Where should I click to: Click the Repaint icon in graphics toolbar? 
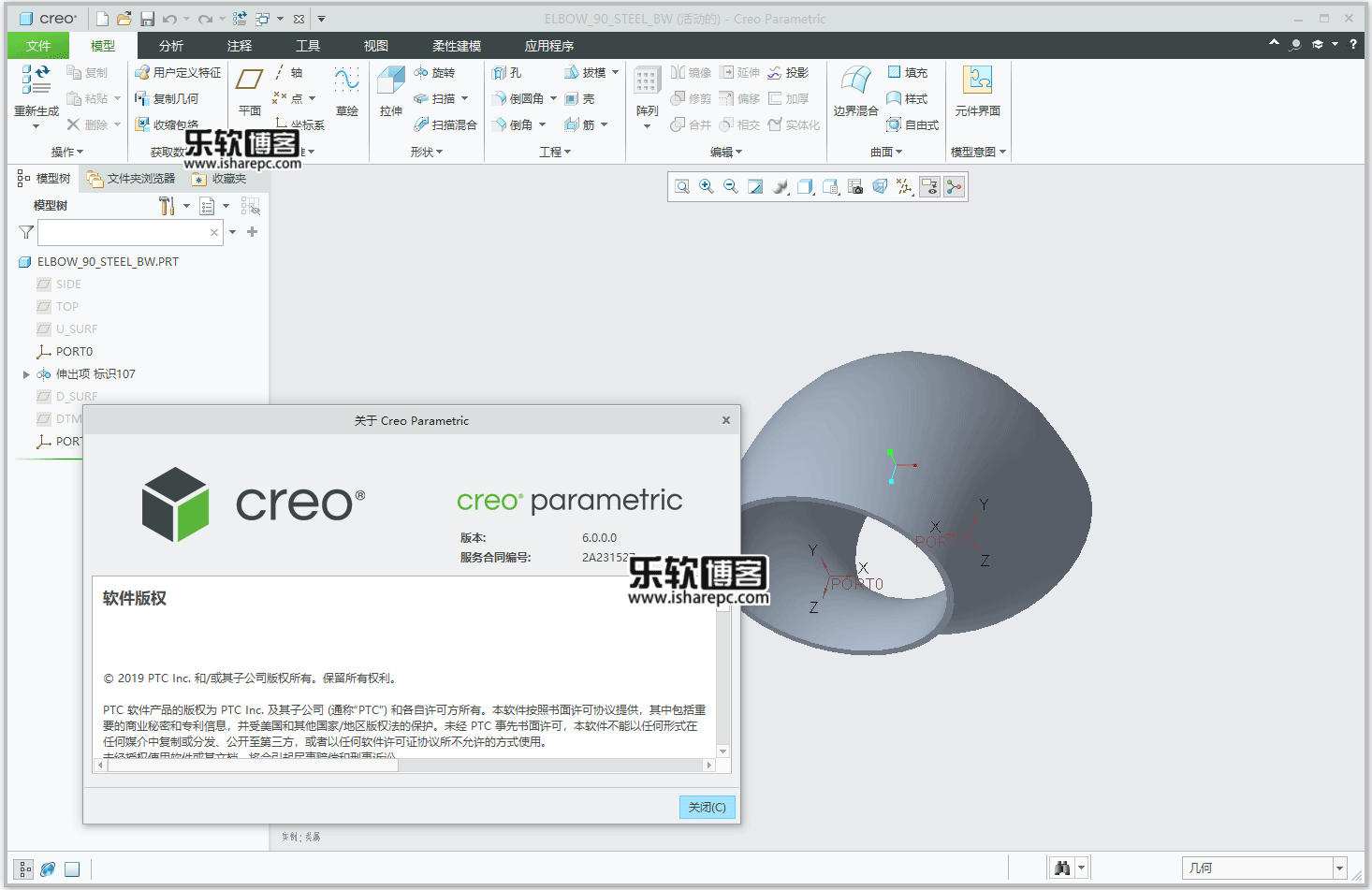[755, 187]
